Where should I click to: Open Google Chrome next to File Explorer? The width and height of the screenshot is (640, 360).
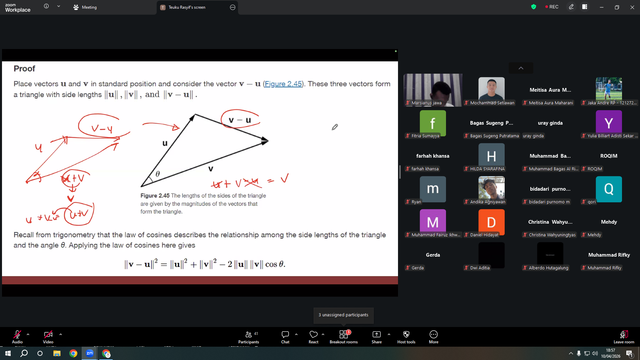click(73, 353)
